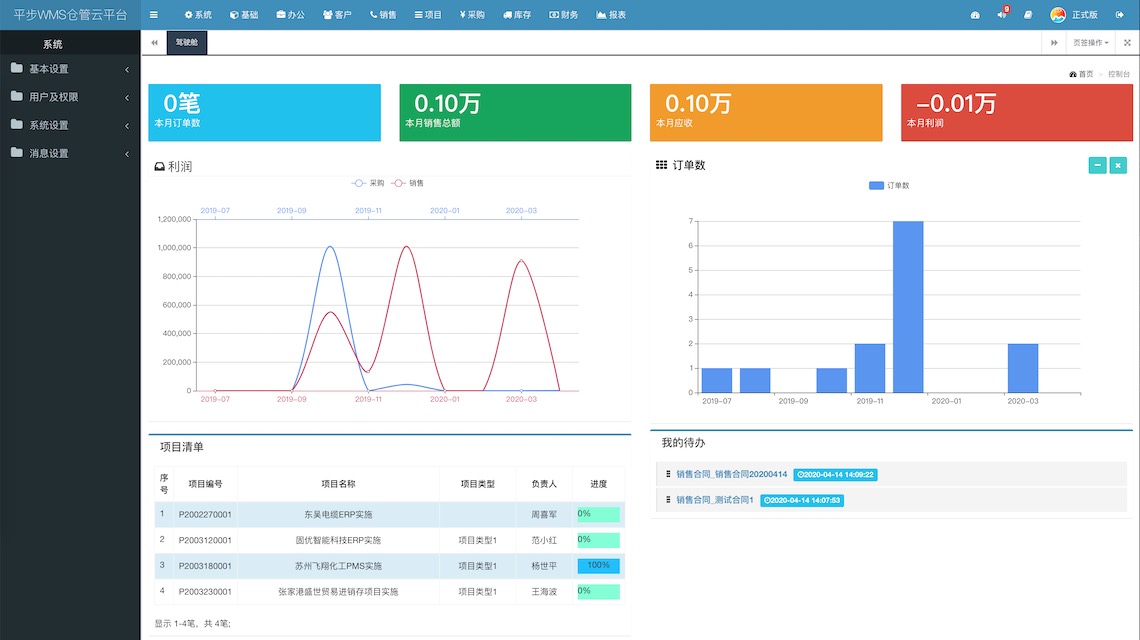Click the 100% progress bar for 苏州飞翔化工PMS实施
Image resolution: width=1140 pixels, height=640 pixels.
point(598,566)
